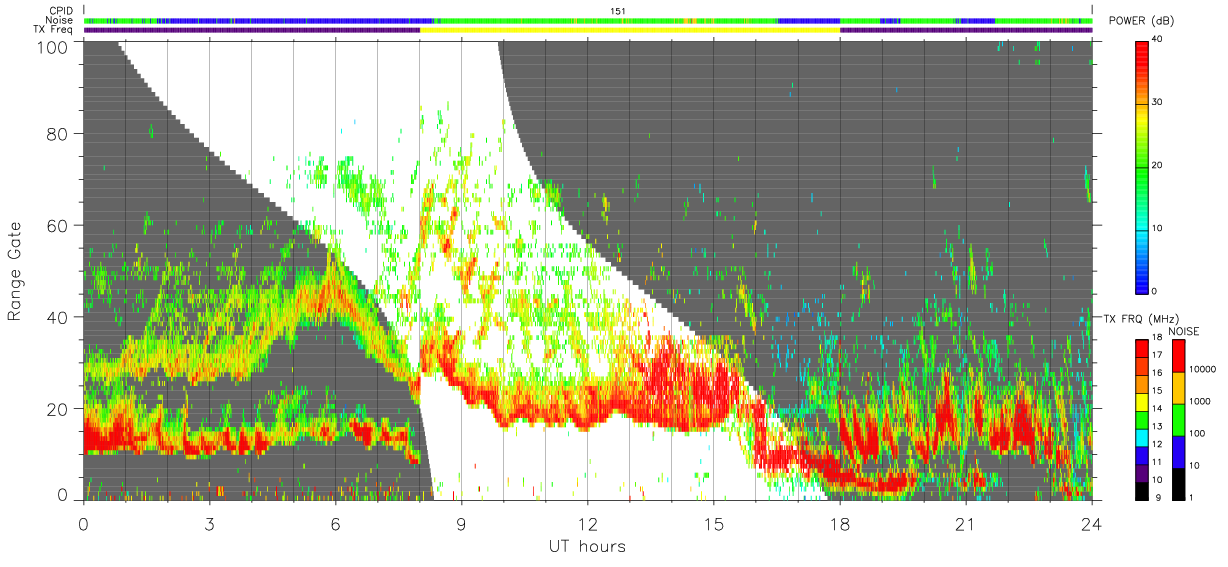1228x567 pixels.
Task: Click the green NOISE legend swatch
Action: point(1180,419)
